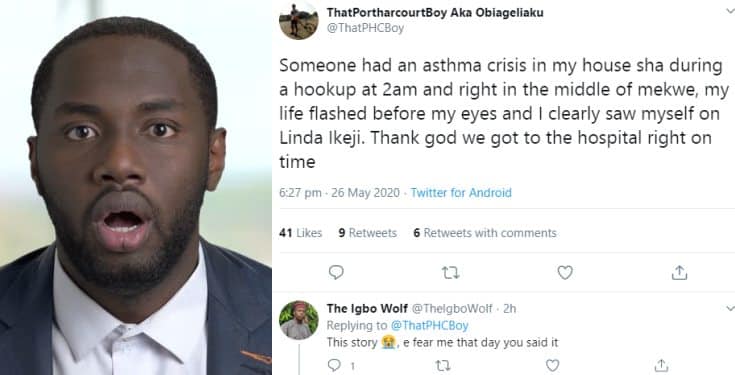Open the shocked man photo
Viewport: 735px width, 375px height.
click(135, 188)
